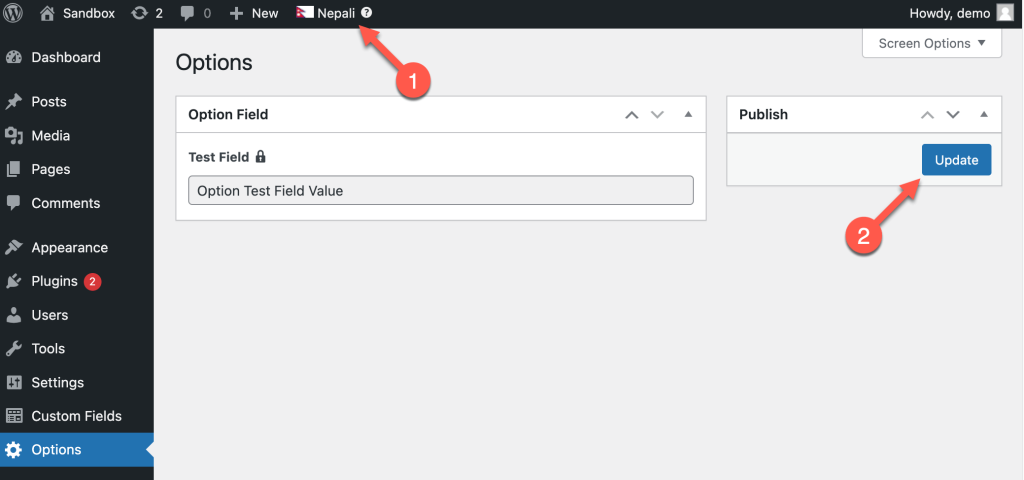This screenshot has height=480, width=1024.
Task: Open Howdy, demo account menu
Action: (960, 13)
